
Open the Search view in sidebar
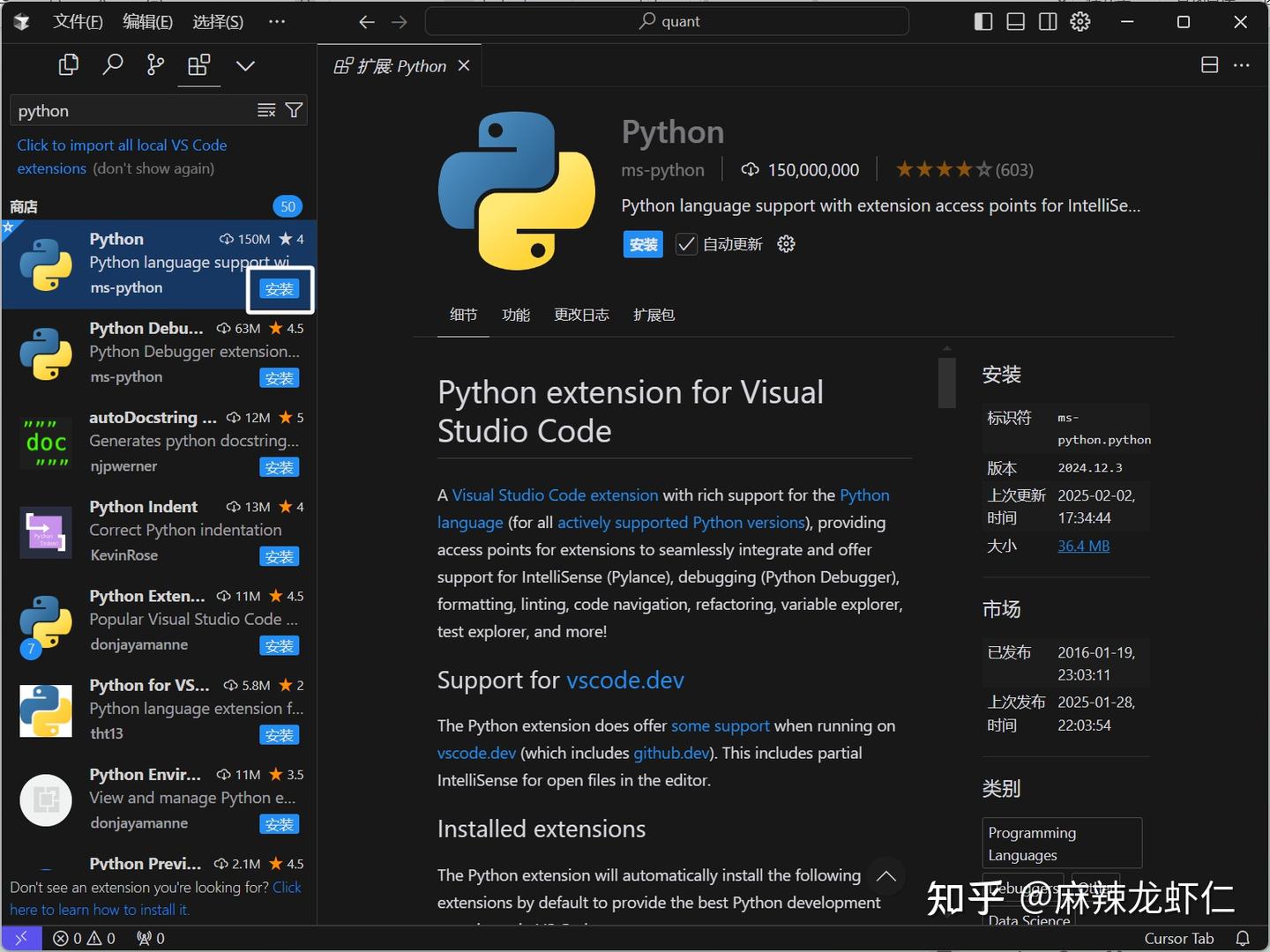pyautogui.click(x=112, y=65)
